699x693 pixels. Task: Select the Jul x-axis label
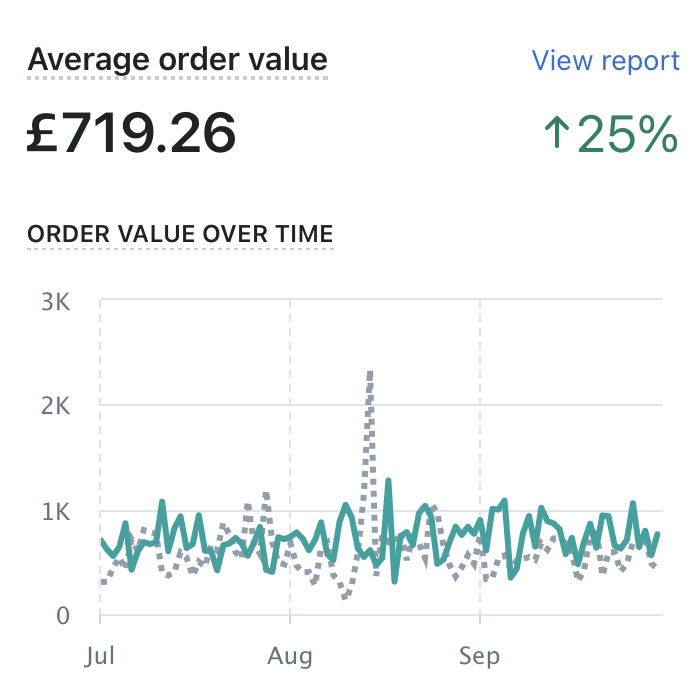click(x=101, y=657)
